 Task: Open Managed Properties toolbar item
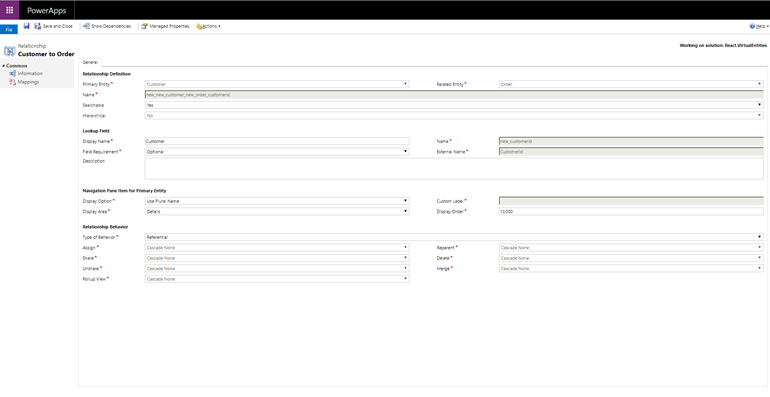click(165, 26)
